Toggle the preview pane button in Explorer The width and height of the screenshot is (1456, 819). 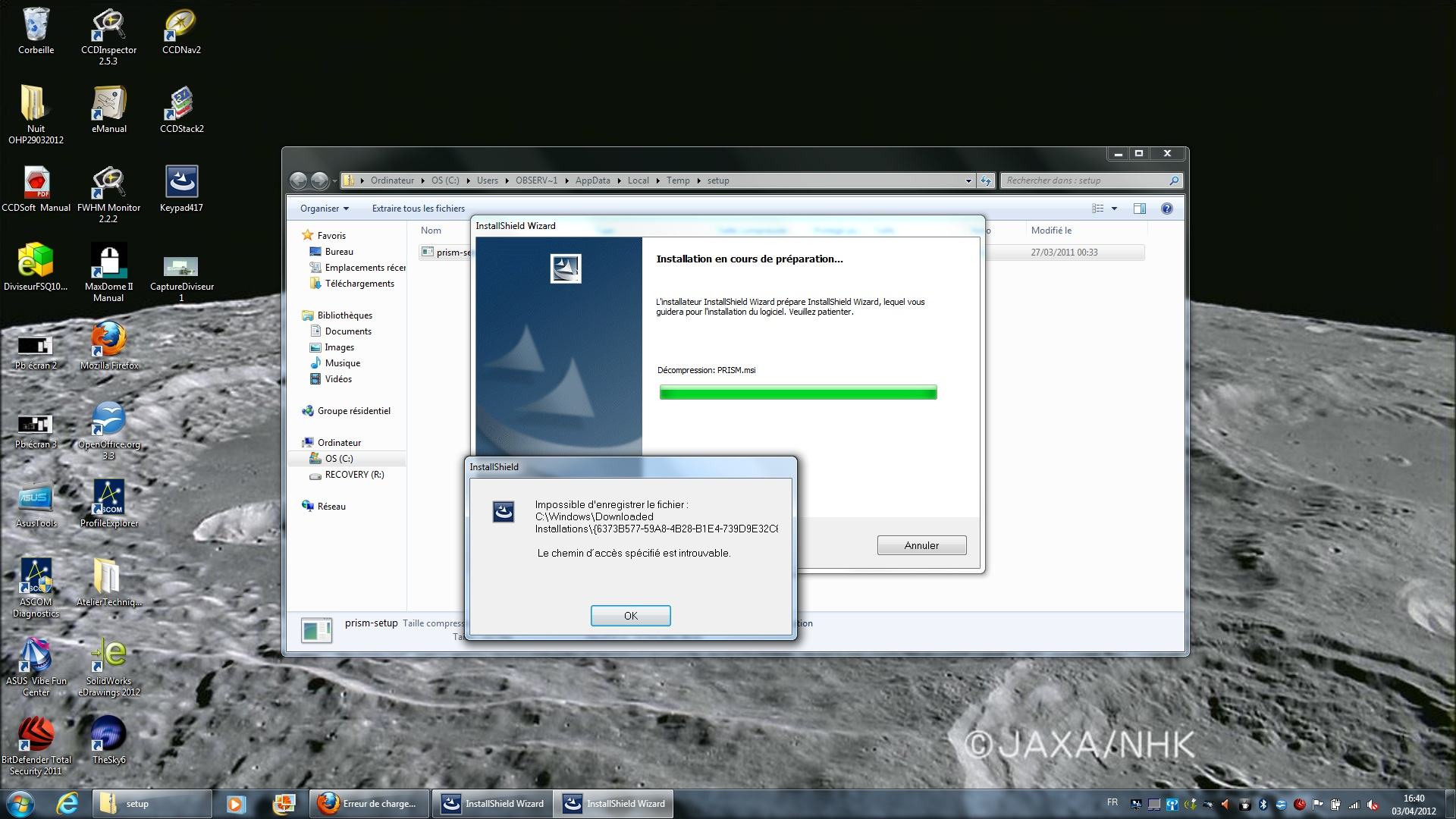click(1139, 209)
